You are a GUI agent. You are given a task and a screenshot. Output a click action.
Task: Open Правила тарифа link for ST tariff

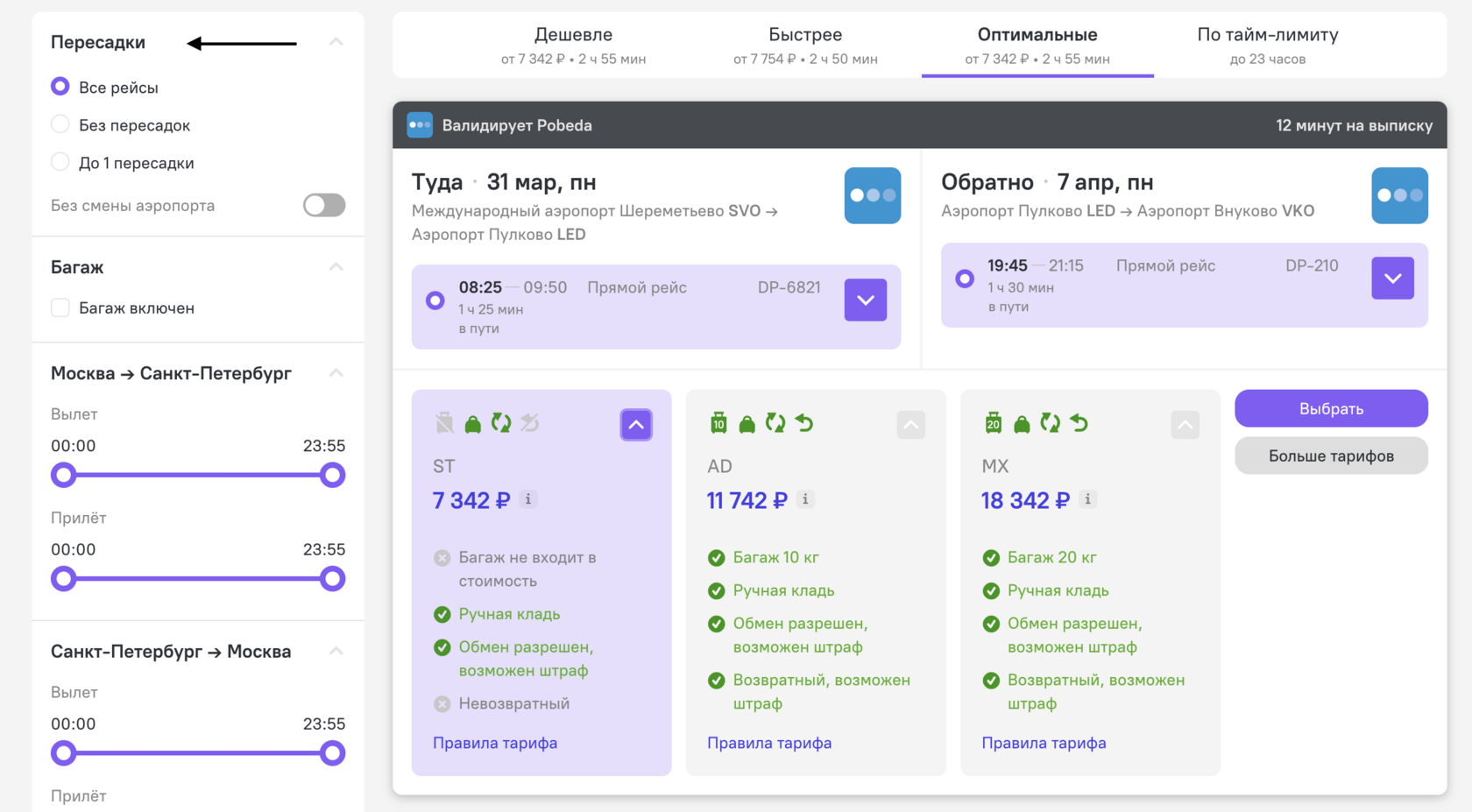click(x=495, y=743)
